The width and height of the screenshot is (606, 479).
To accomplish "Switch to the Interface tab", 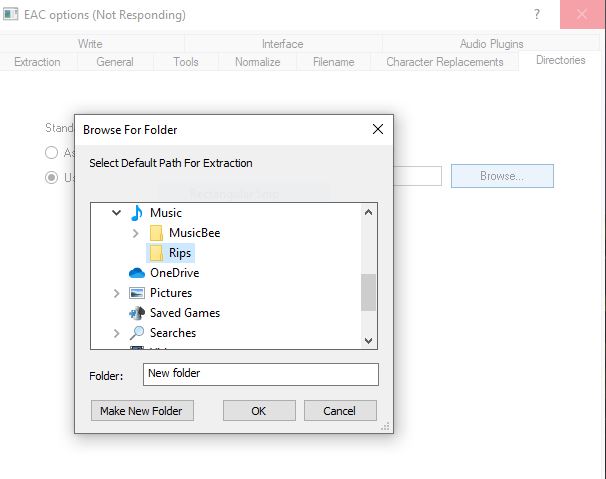I will click(x=283, y=44).
